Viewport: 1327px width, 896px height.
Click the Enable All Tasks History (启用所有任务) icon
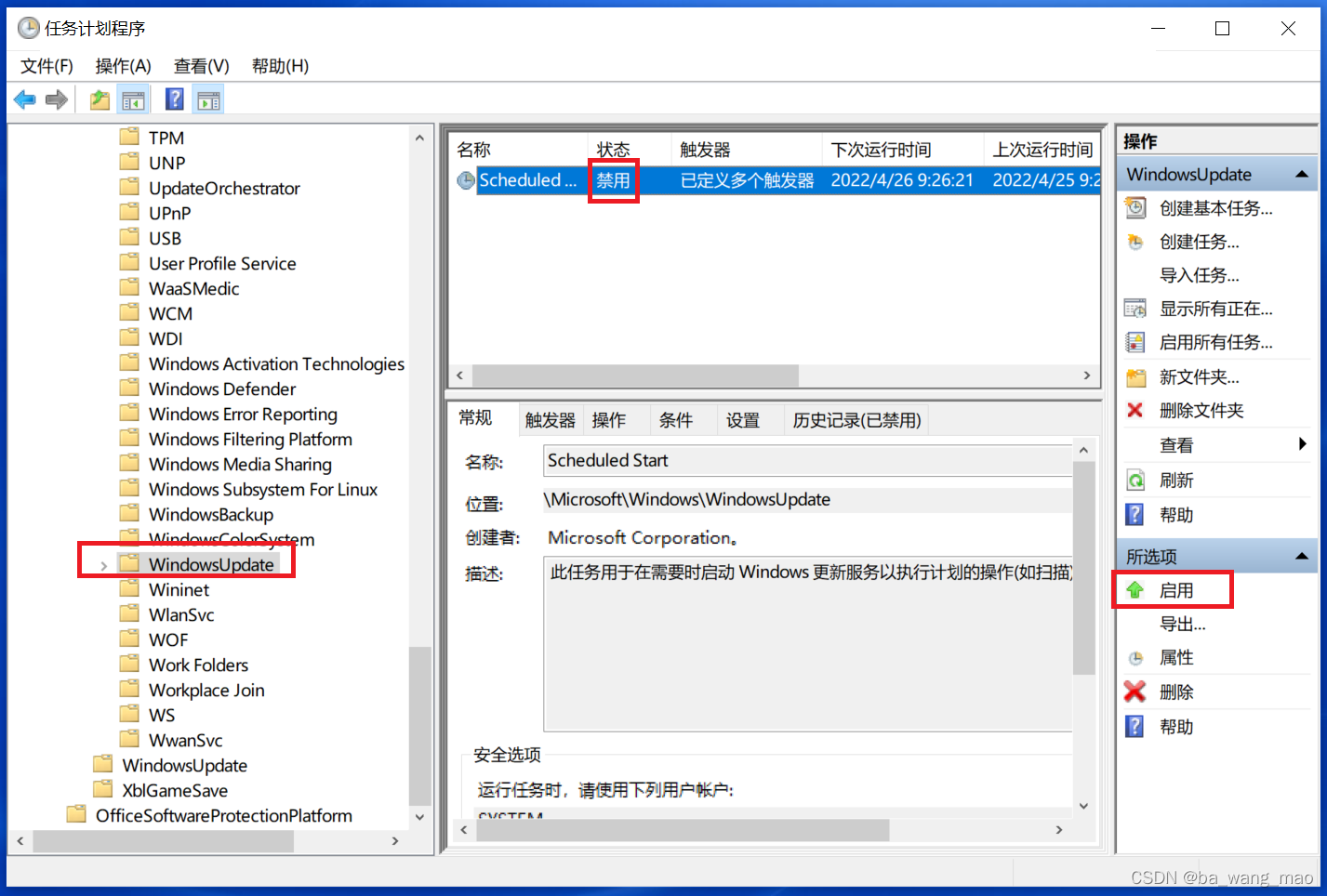tap(1135, 342)
